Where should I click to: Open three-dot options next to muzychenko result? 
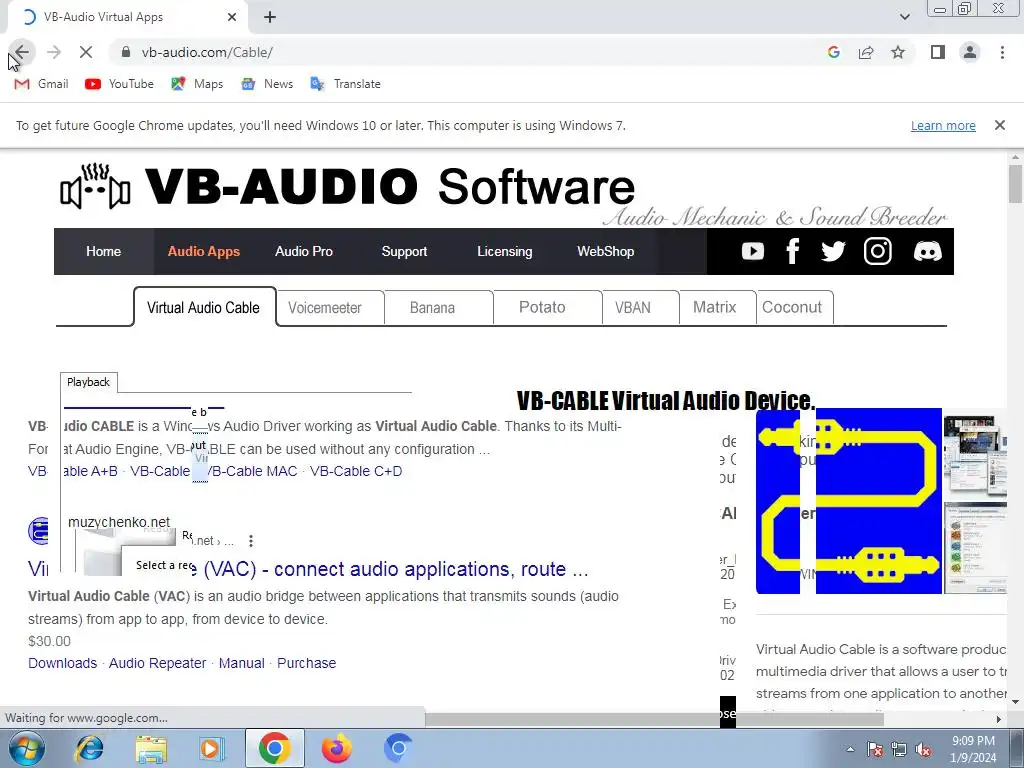pyautogui.click(x=251, y=541)
